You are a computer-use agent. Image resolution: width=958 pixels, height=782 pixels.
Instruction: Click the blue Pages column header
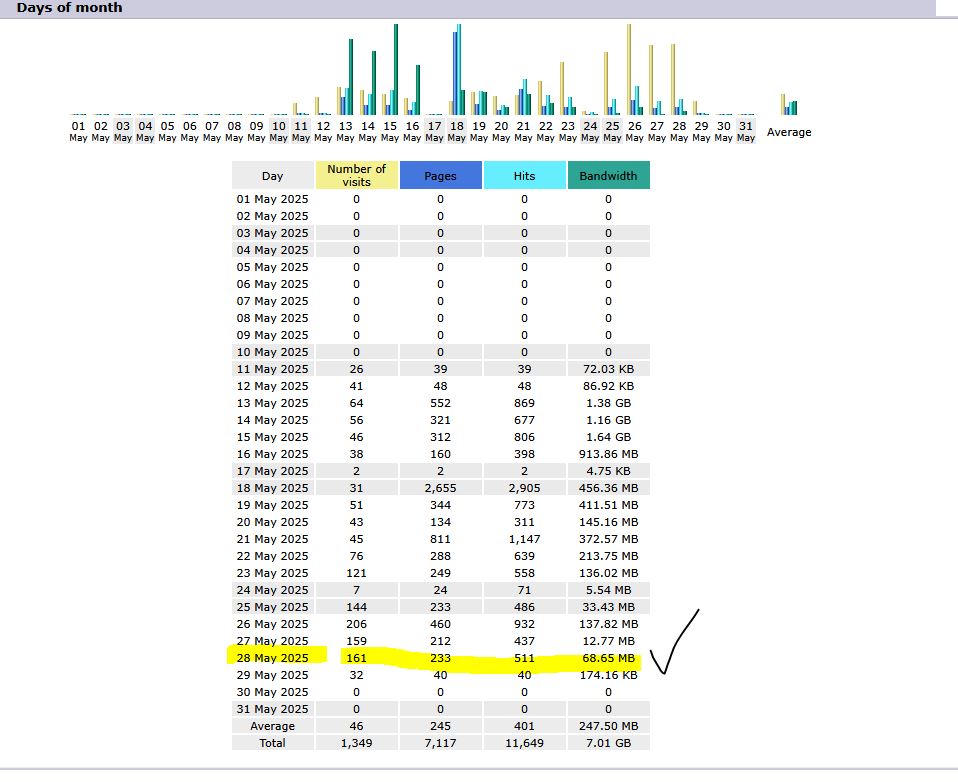pos(441,175)
